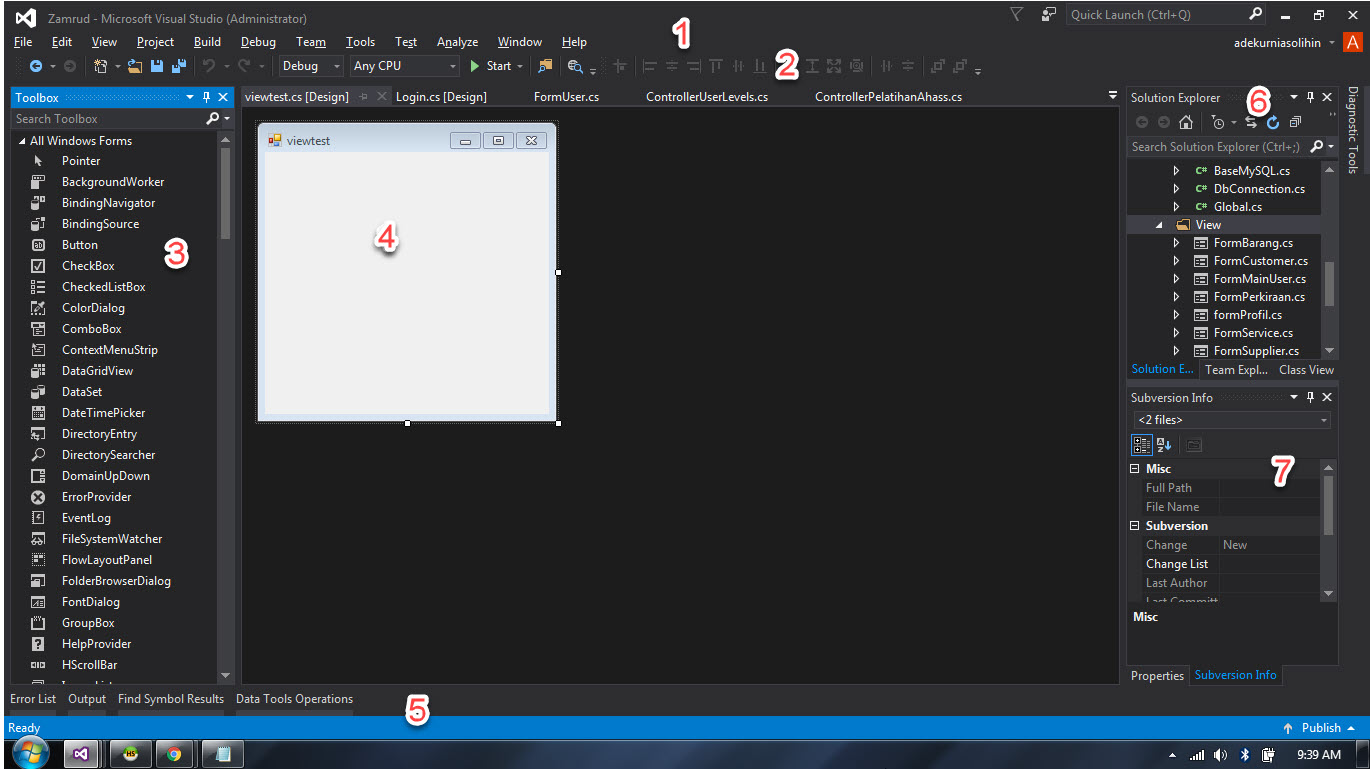Open the Build menu
Screen dimensions: 1370x769
pos(207,42)
